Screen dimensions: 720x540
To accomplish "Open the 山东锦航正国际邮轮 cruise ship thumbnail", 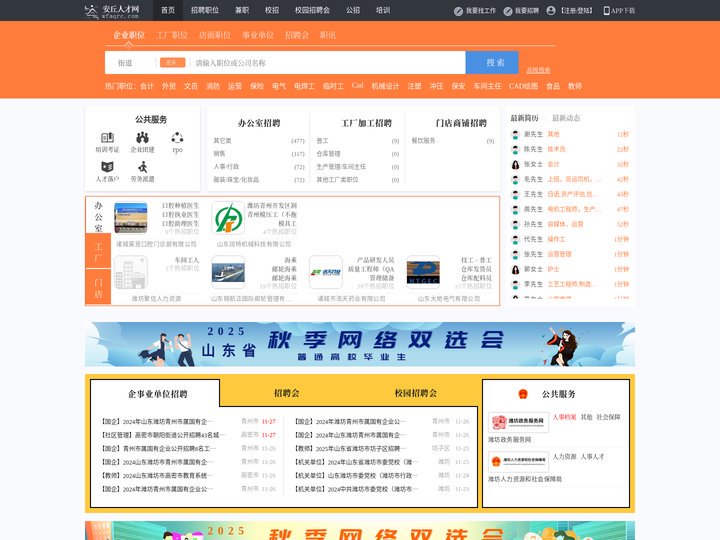I will 228,272.
